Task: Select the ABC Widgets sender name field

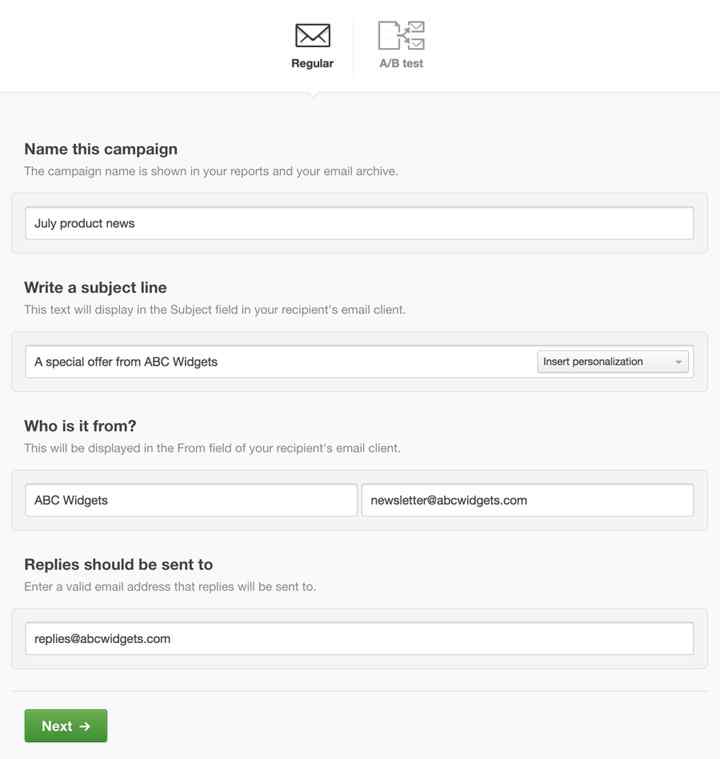Action: tap(191, 500)
